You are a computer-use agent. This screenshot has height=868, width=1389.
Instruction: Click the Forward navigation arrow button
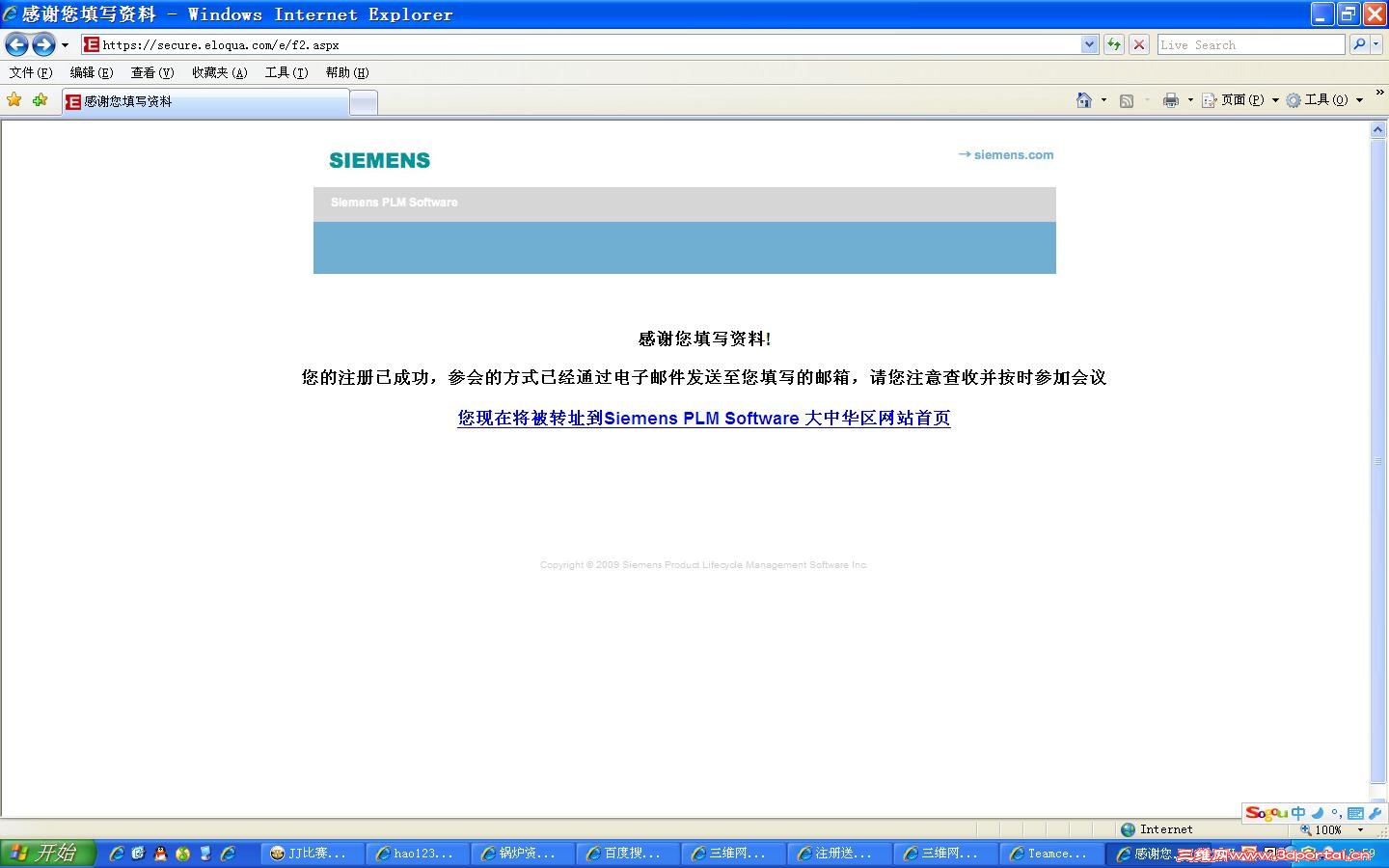[43, 44]
